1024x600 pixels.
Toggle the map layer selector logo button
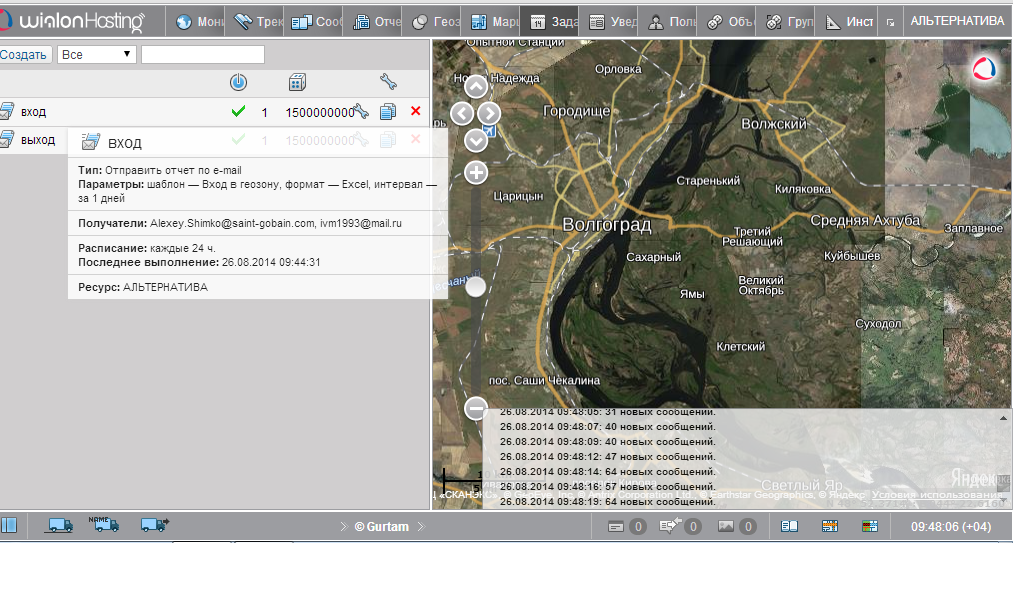984,69
